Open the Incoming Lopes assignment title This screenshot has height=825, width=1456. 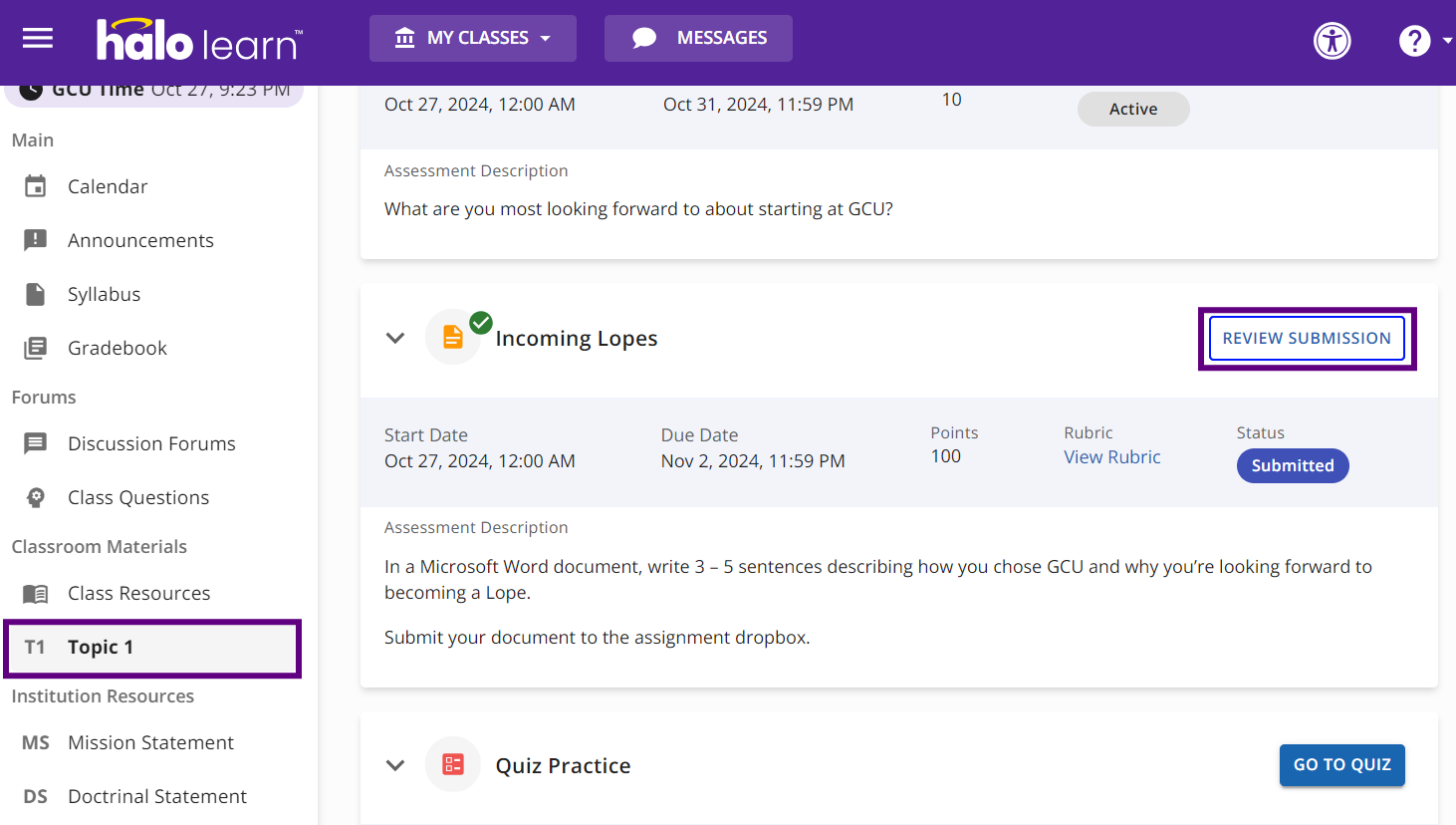point(577,338)
